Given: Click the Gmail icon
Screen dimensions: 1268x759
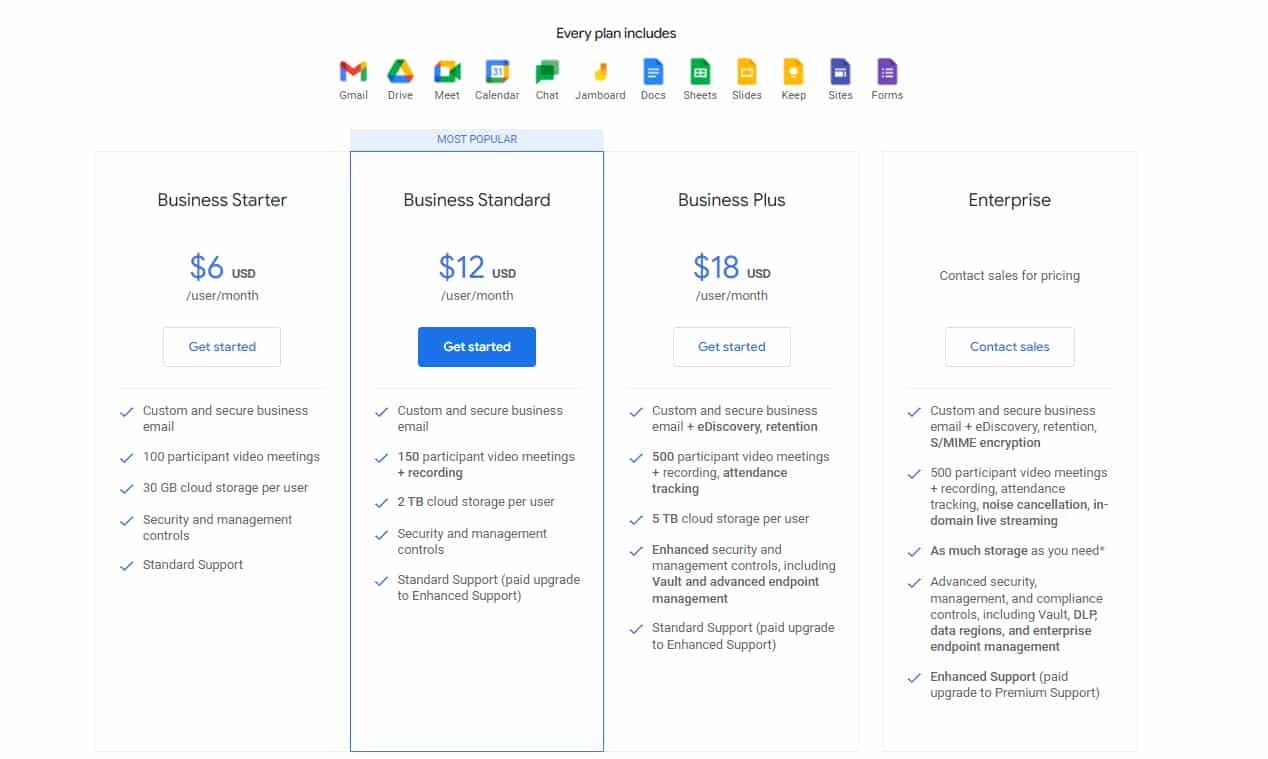Looking at the screenshot, I should (x=353, y=71).
